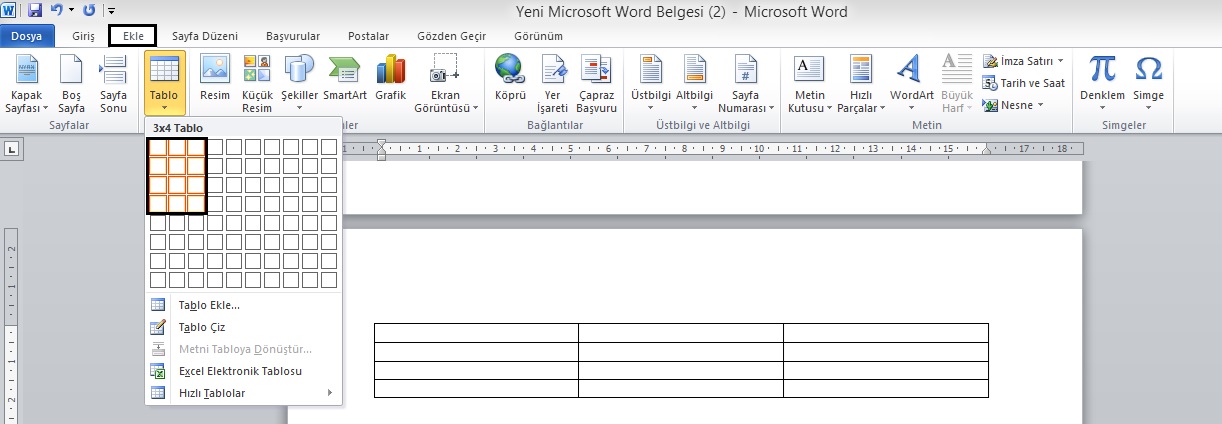Choose Tablo Çiz menu entry
The width and height of the screenshot is (1222, 424).
244,327
